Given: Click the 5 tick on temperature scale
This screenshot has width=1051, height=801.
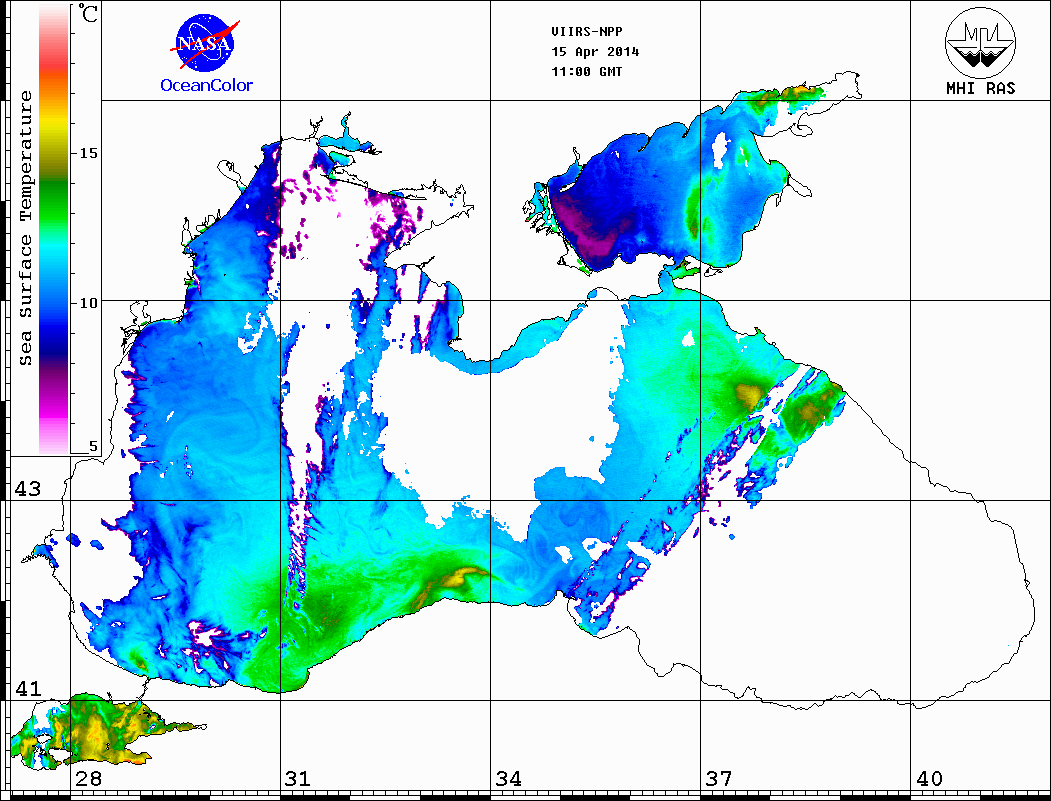Looking at the screenshot, I should (93, 447).
